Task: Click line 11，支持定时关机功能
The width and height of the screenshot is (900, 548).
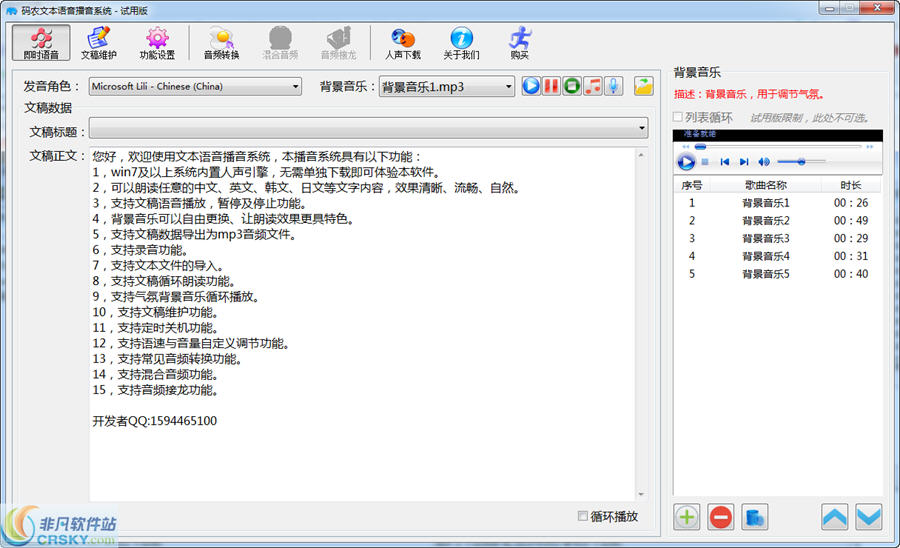Action: click(x=156, y=328)
